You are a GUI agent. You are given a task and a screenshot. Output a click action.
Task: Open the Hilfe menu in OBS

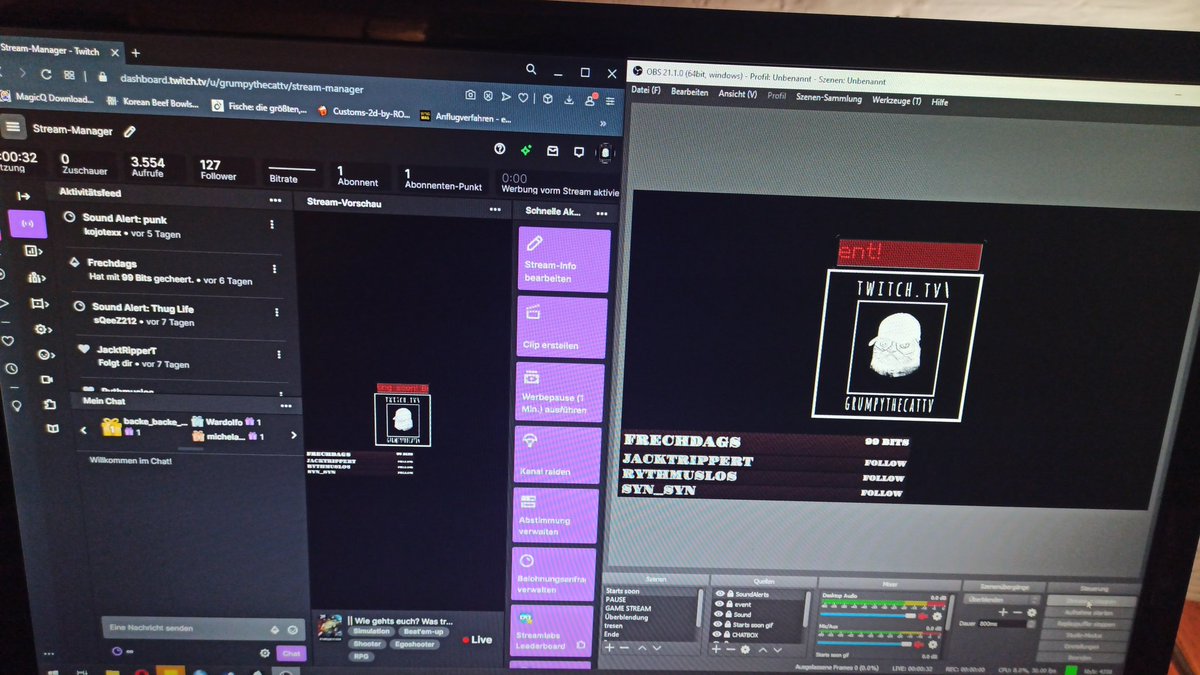[x=940, y=102]
